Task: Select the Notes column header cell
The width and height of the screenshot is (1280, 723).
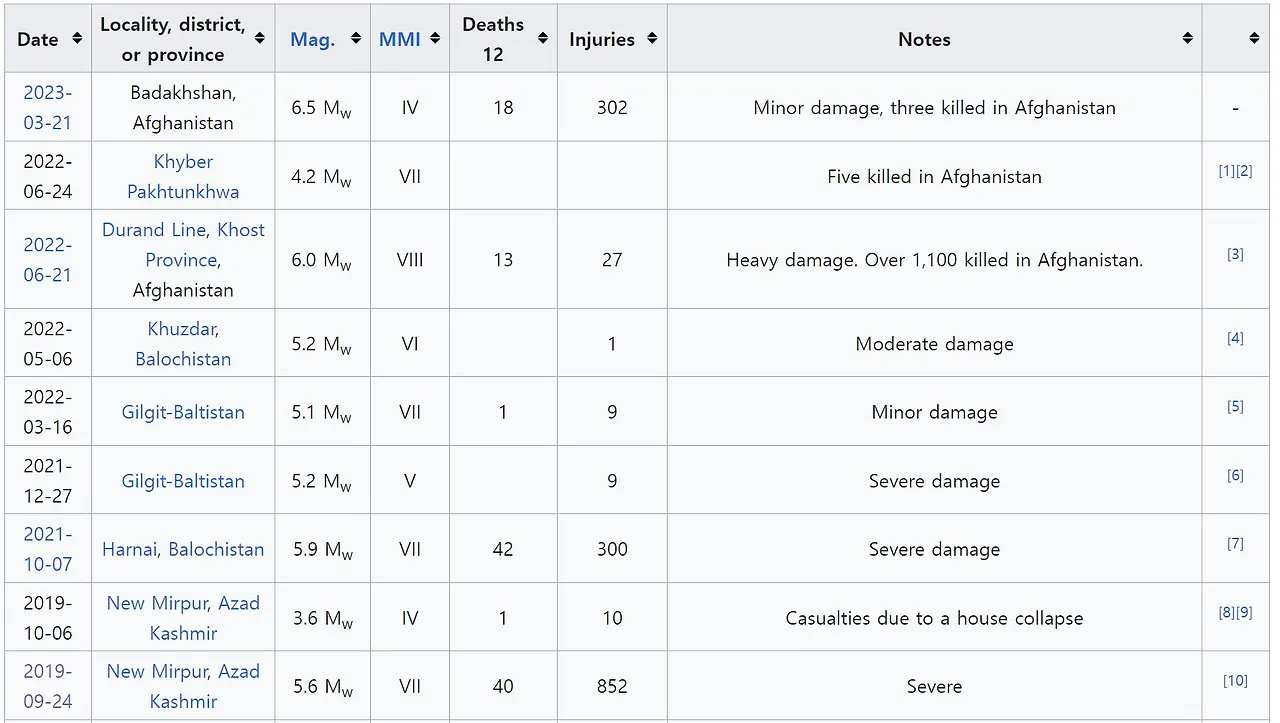Action: [x=934, y=39]
